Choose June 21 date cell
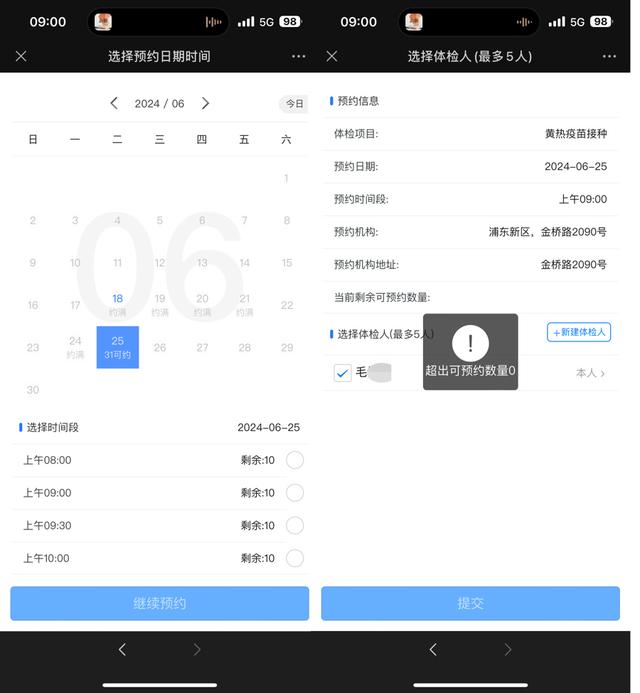640x693 pixels. [244, 305]
